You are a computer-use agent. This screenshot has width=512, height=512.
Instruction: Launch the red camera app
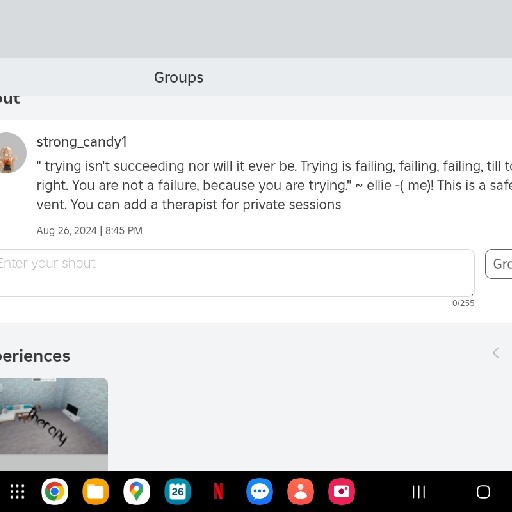point(342,491)
